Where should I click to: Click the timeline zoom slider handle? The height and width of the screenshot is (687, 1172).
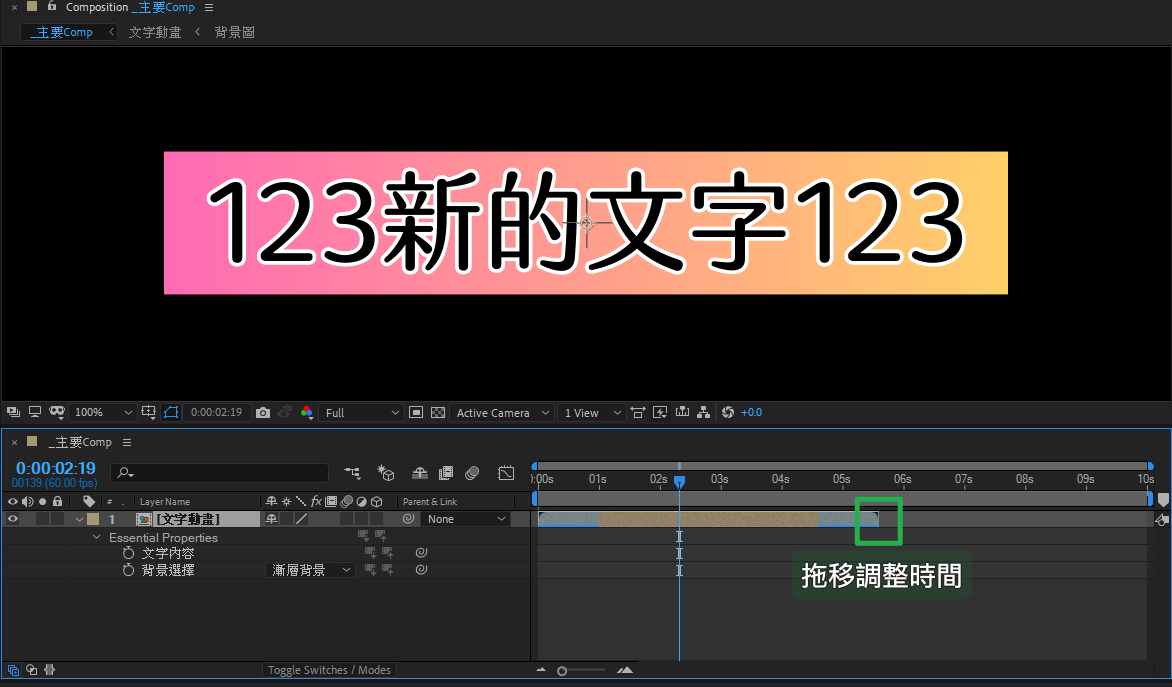click(x=562, y=670)
